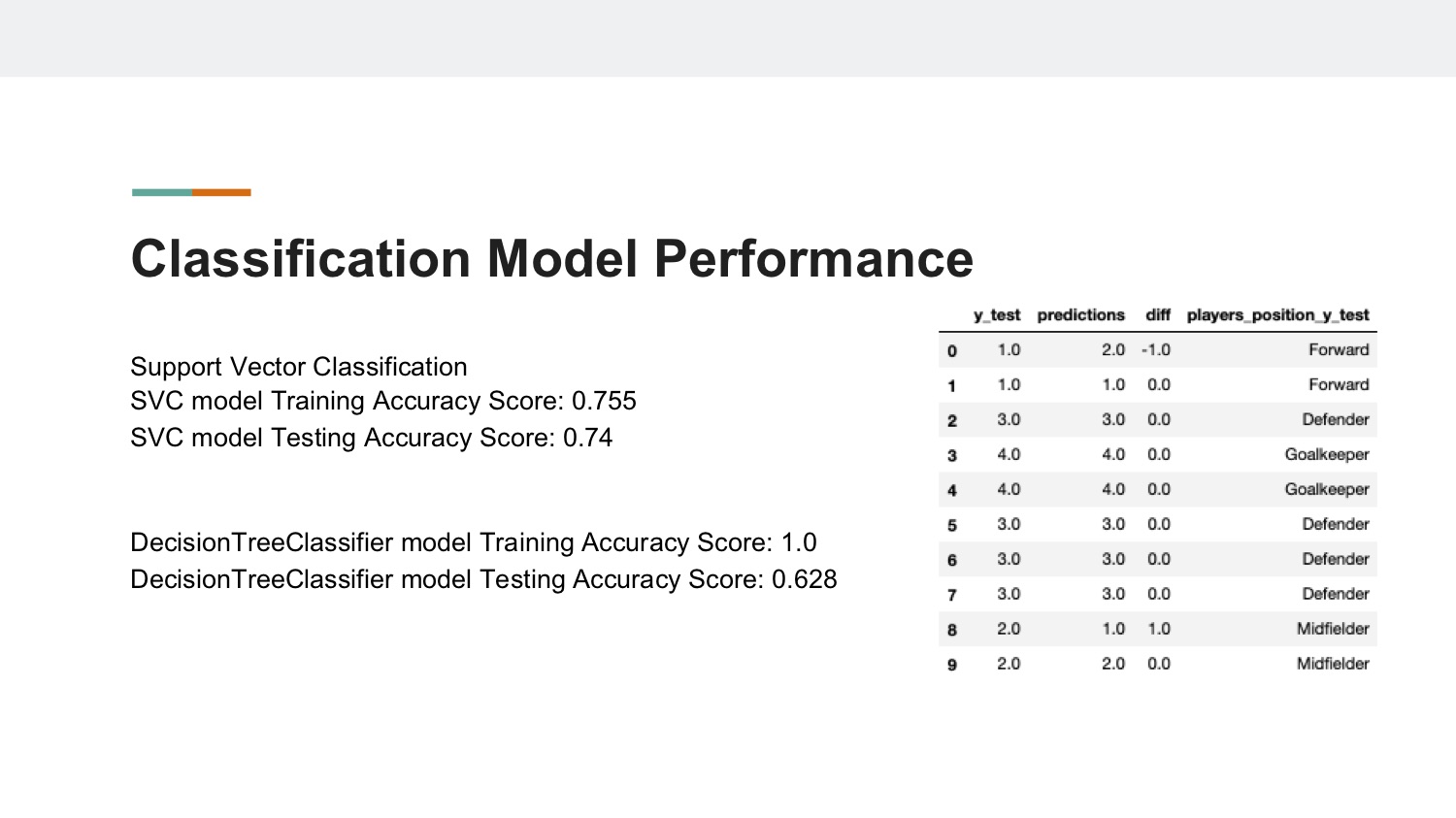Viewport: 1456px width, 818px height.
Task: Click the SVC model Training Accuracy Score line
Action: click(383, 401)
